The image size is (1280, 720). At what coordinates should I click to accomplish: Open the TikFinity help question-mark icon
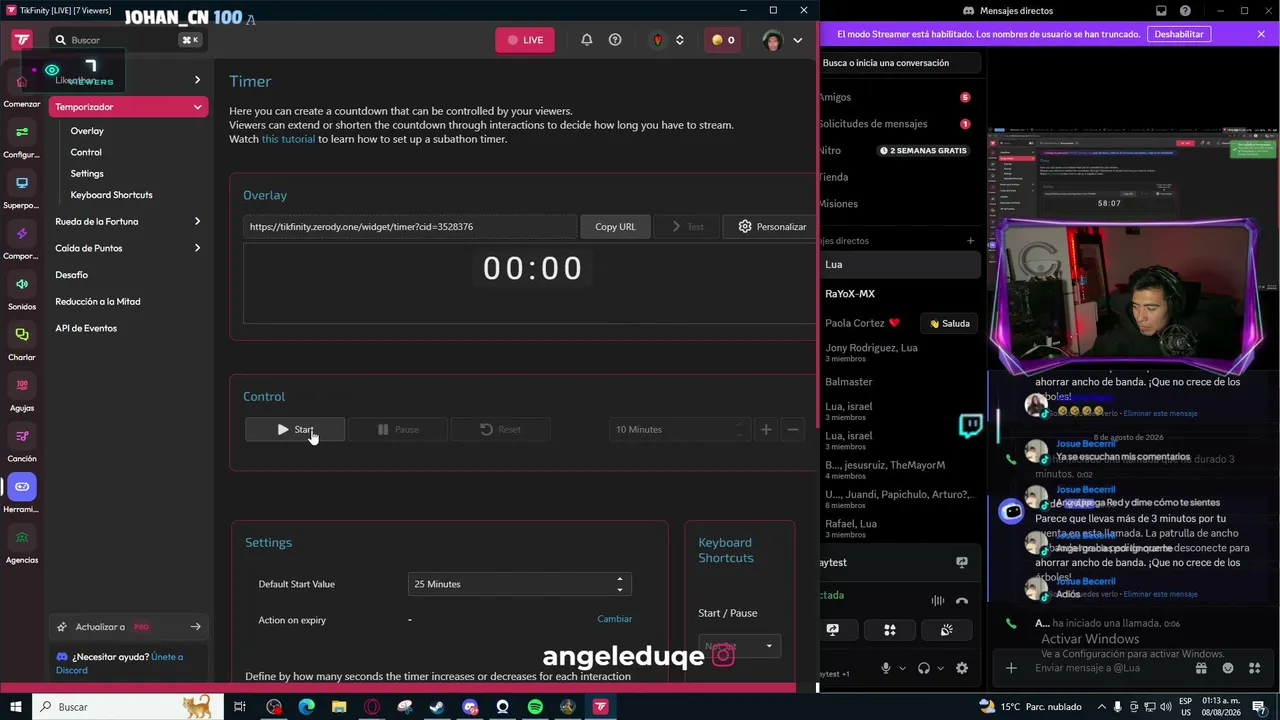(615, 40)
